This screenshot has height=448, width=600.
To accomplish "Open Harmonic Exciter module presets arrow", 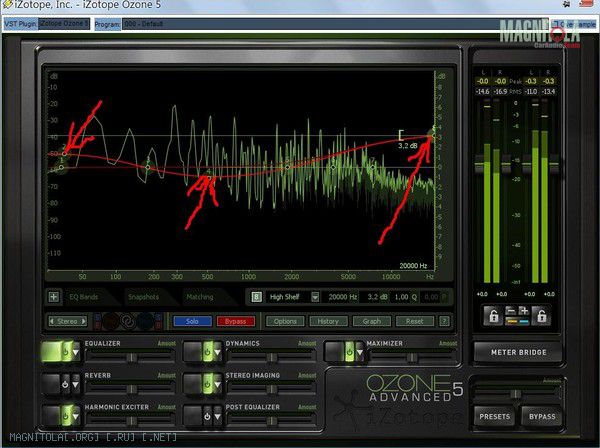I will (x=75, y=416).
